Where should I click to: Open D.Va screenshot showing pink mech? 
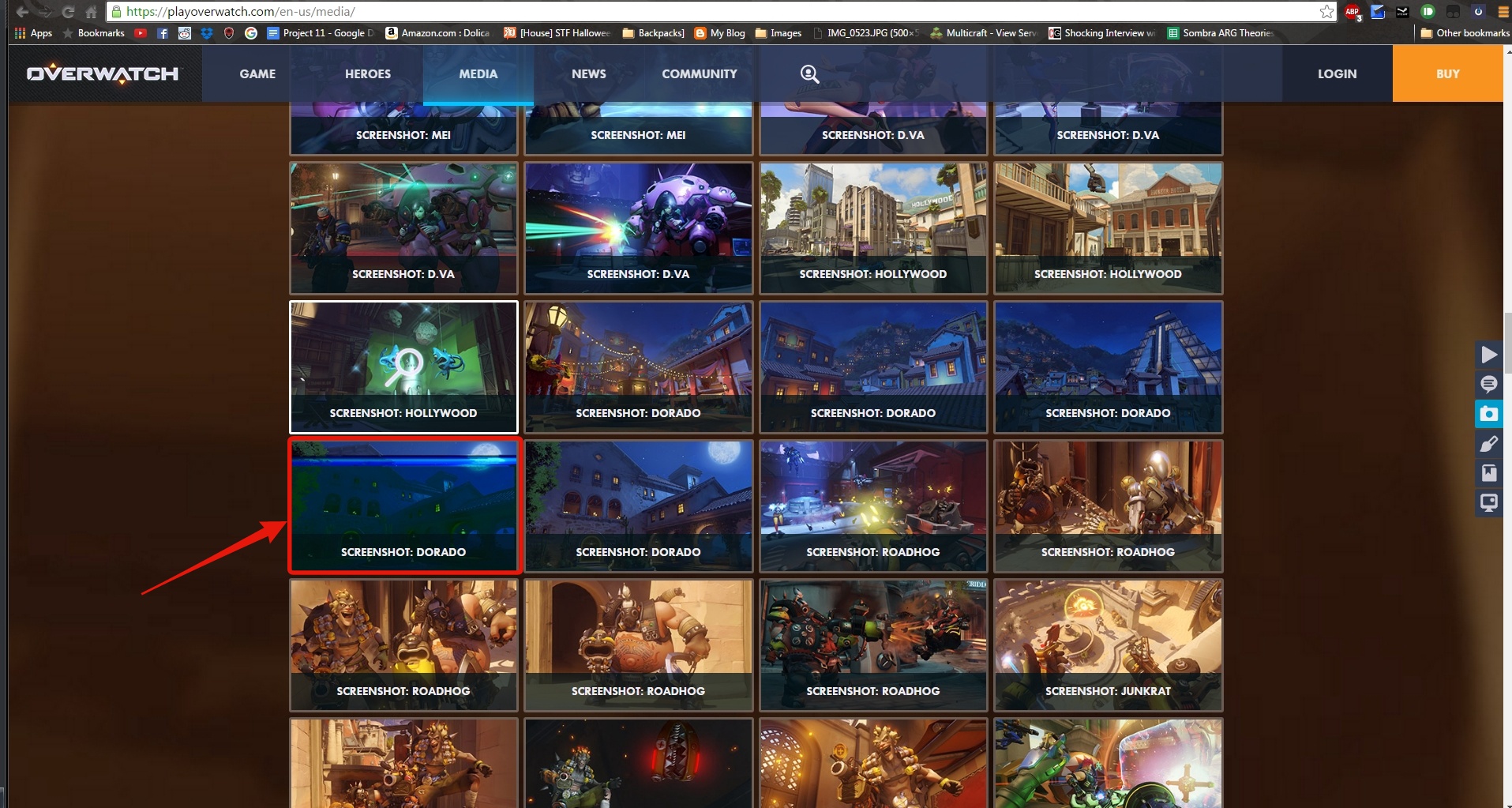pyautogui.click(x=639, y=228)
